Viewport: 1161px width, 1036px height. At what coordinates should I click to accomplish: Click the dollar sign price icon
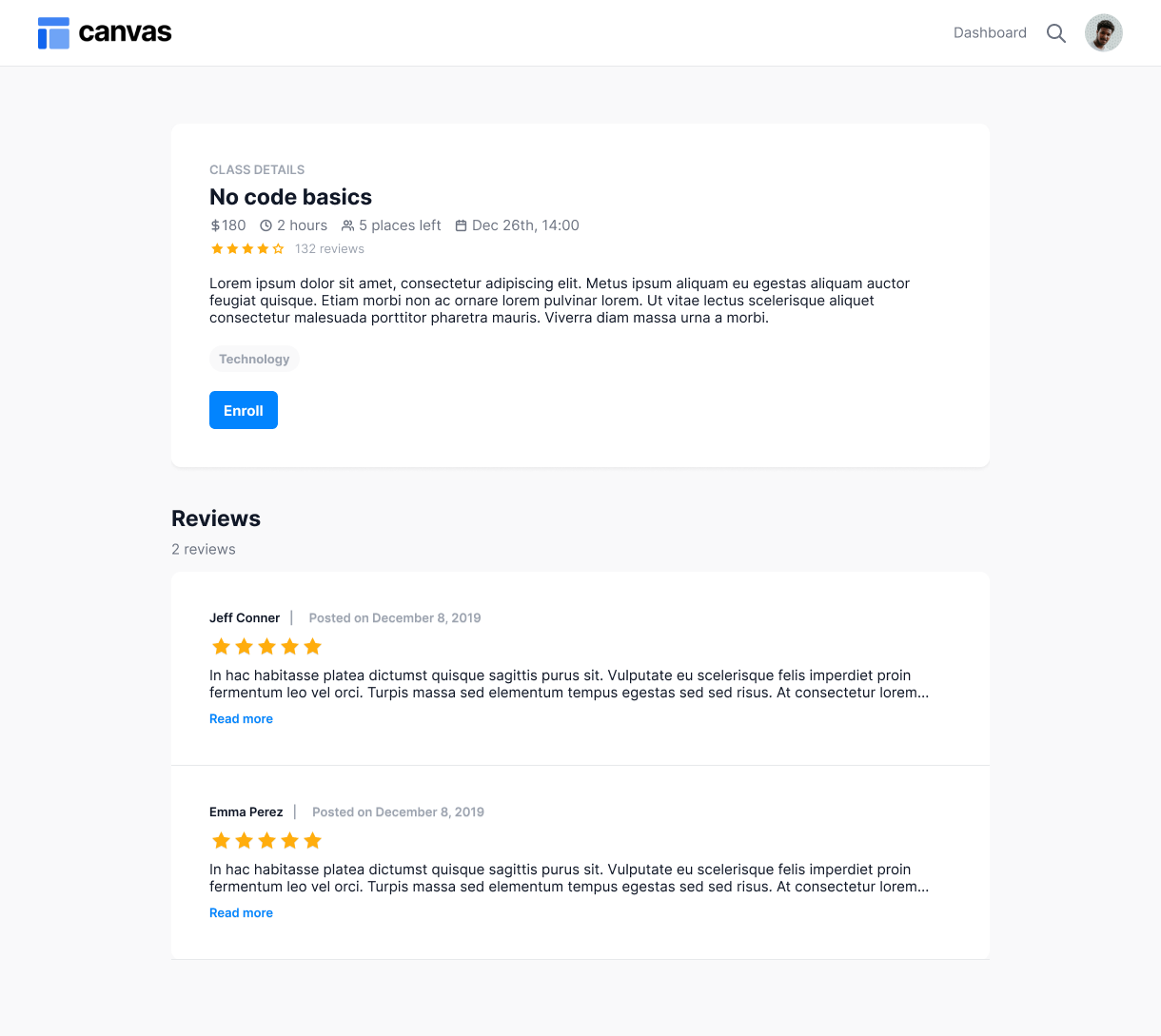(215, 226)
